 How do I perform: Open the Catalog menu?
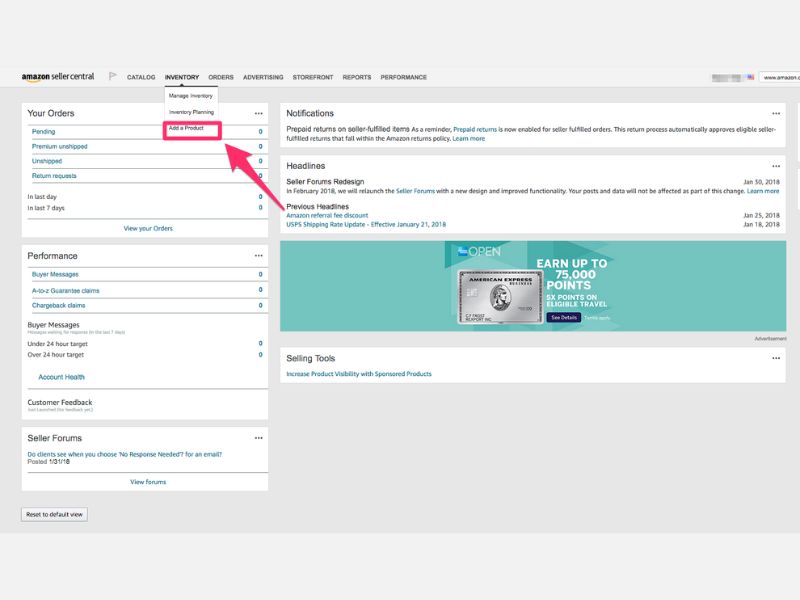coord(141,77)
